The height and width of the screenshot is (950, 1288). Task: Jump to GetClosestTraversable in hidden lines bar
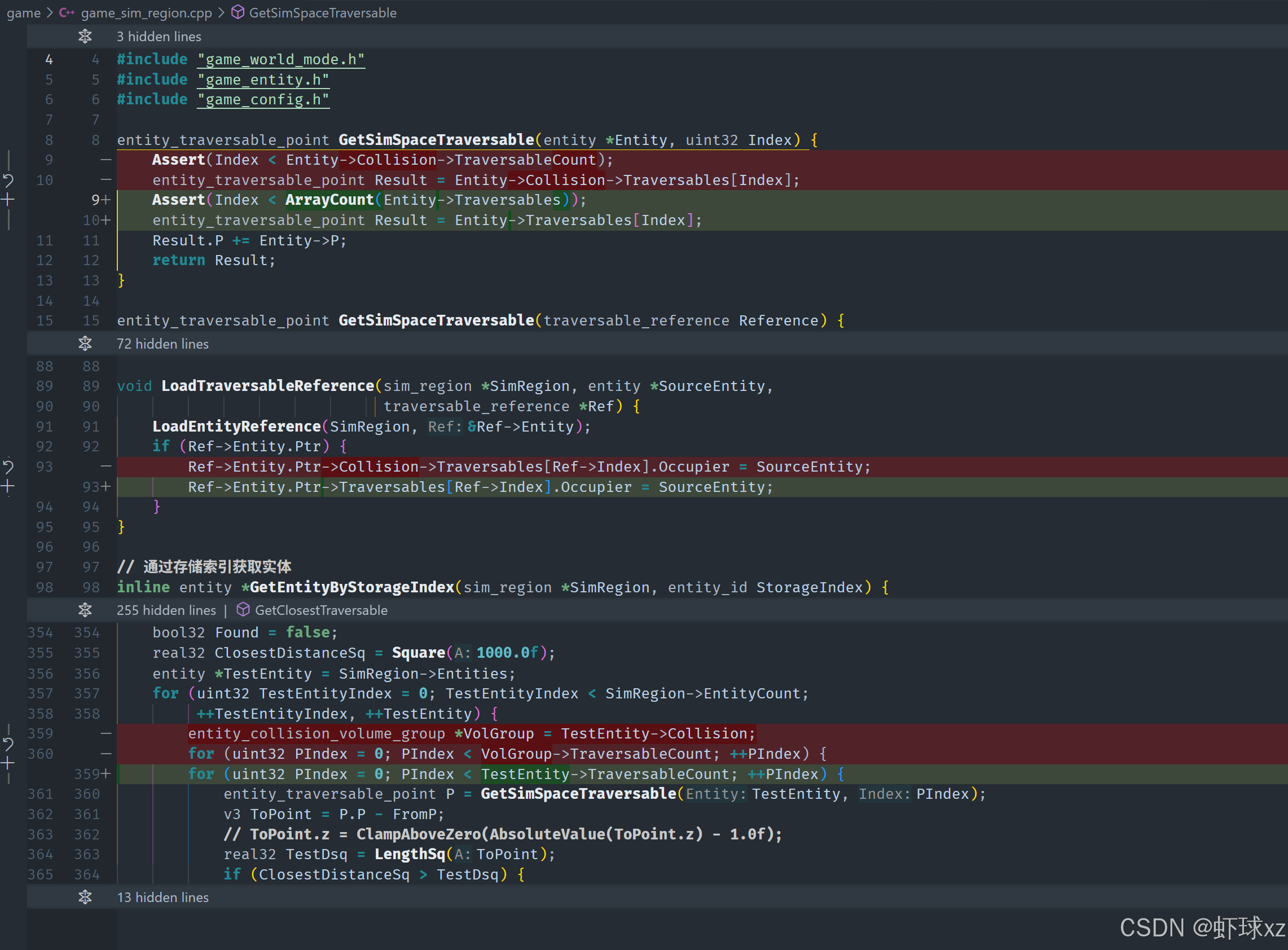(321, 610)
